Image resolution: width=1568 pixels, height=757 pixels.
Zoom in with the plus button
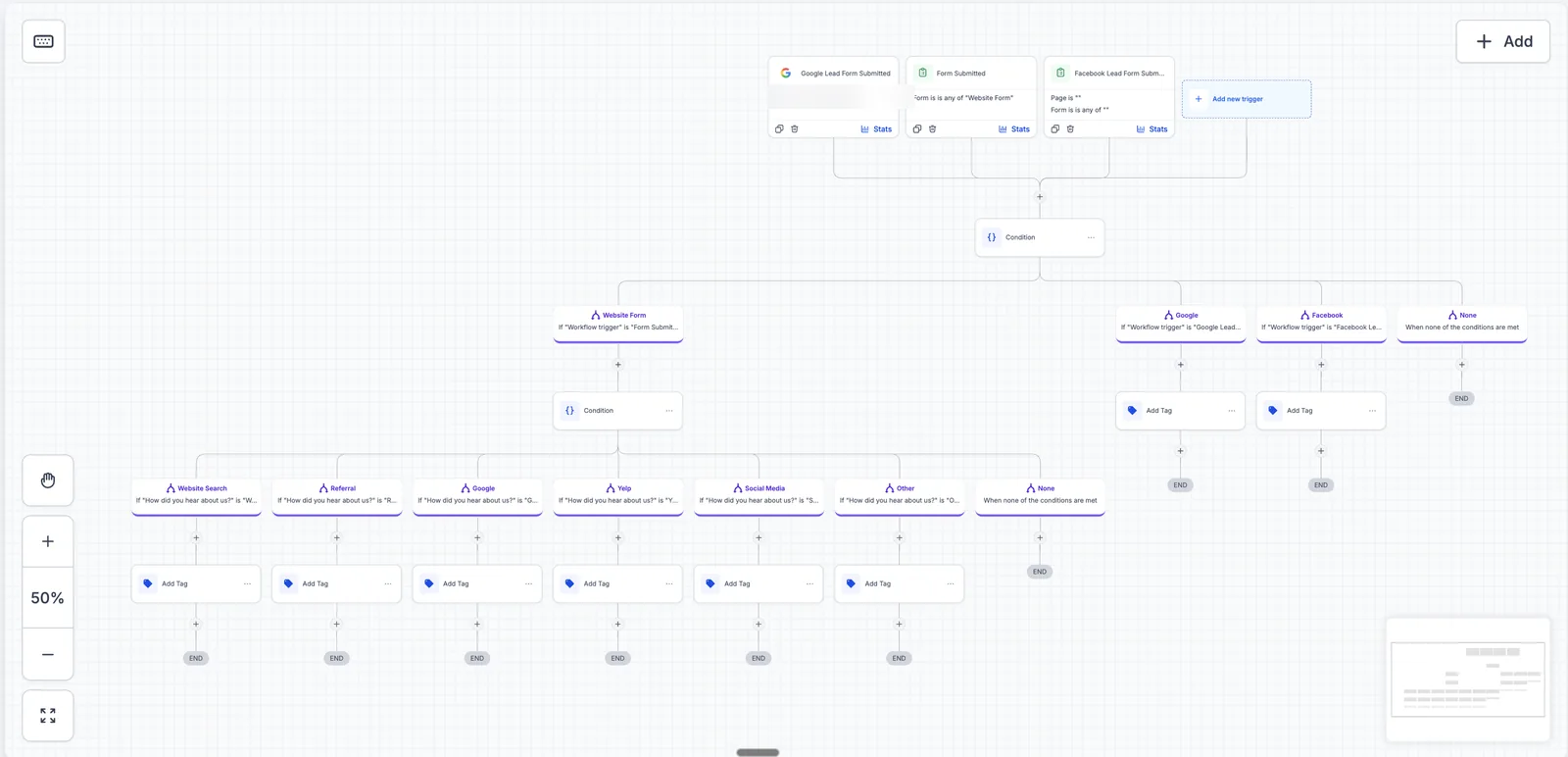pyautogui.click(x=48, y=541)
